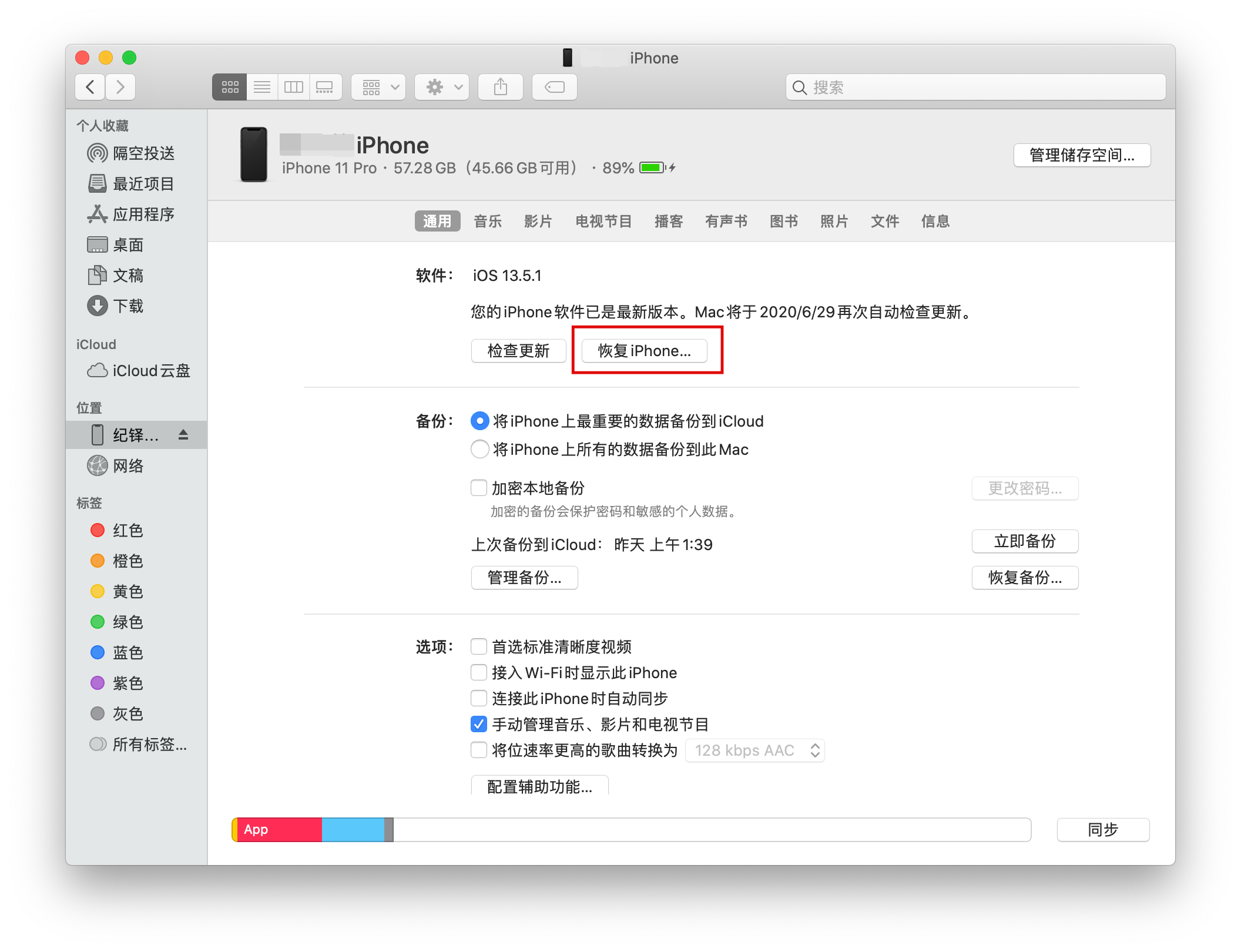Enable 加密本地备份 checkbox
1241x952 pixels.
[x=479, y=488]
